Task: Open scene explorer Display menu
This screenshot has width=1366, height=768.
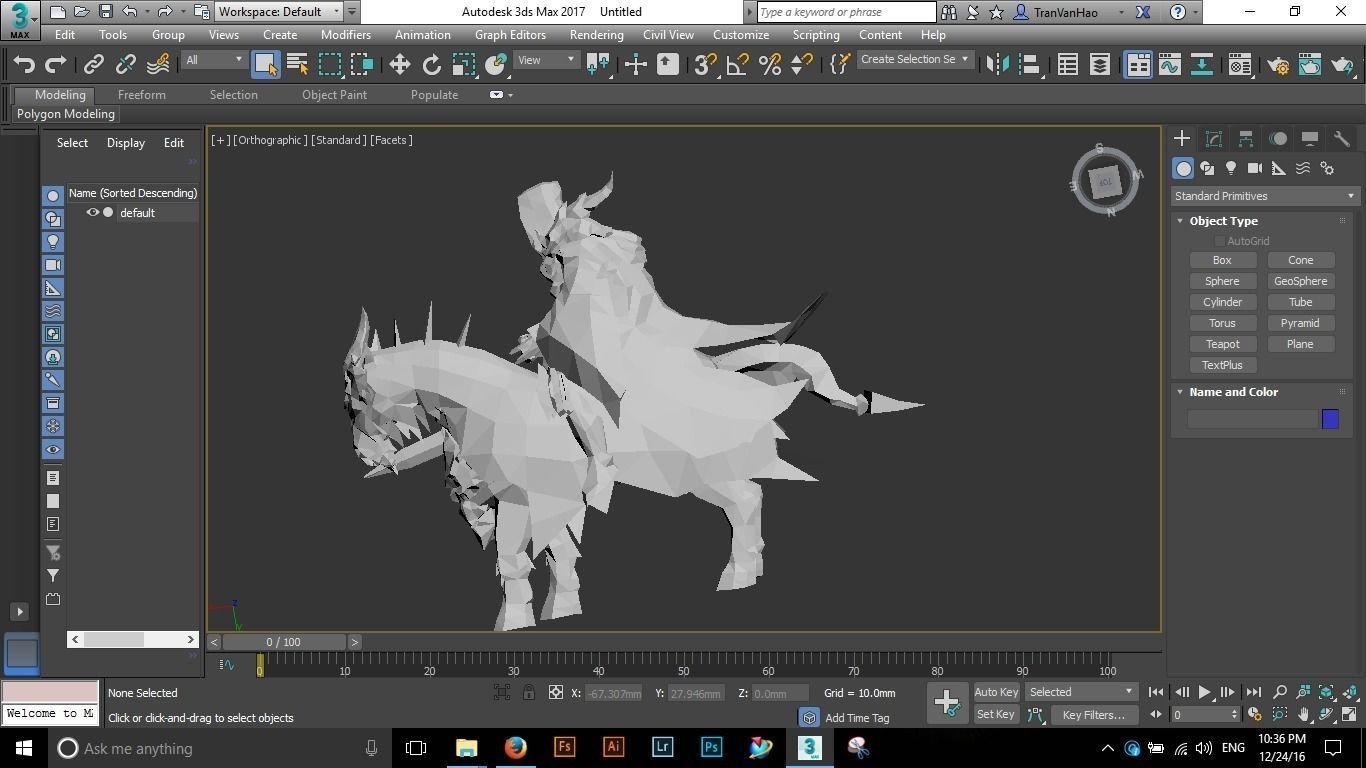Action: [126, 143]
